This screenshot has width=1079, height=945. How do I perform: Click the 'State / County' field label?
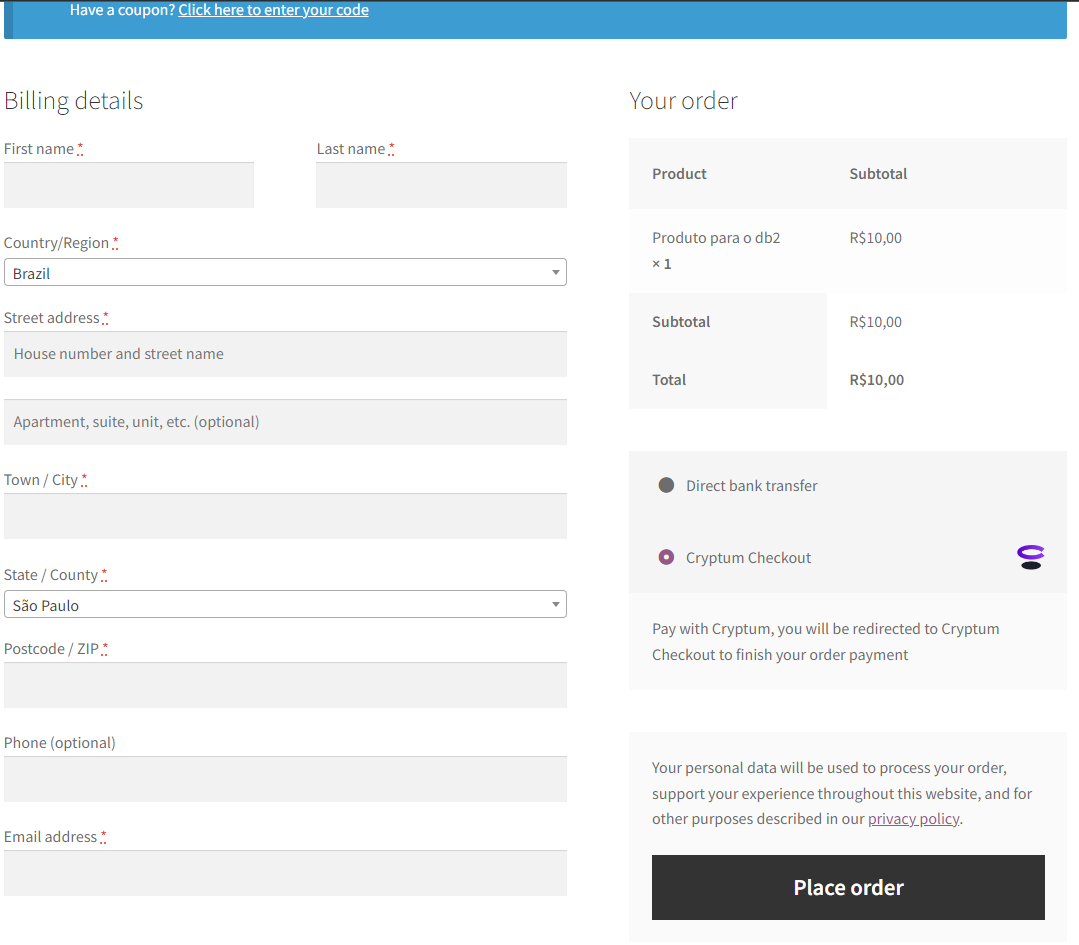coord(51,575)
